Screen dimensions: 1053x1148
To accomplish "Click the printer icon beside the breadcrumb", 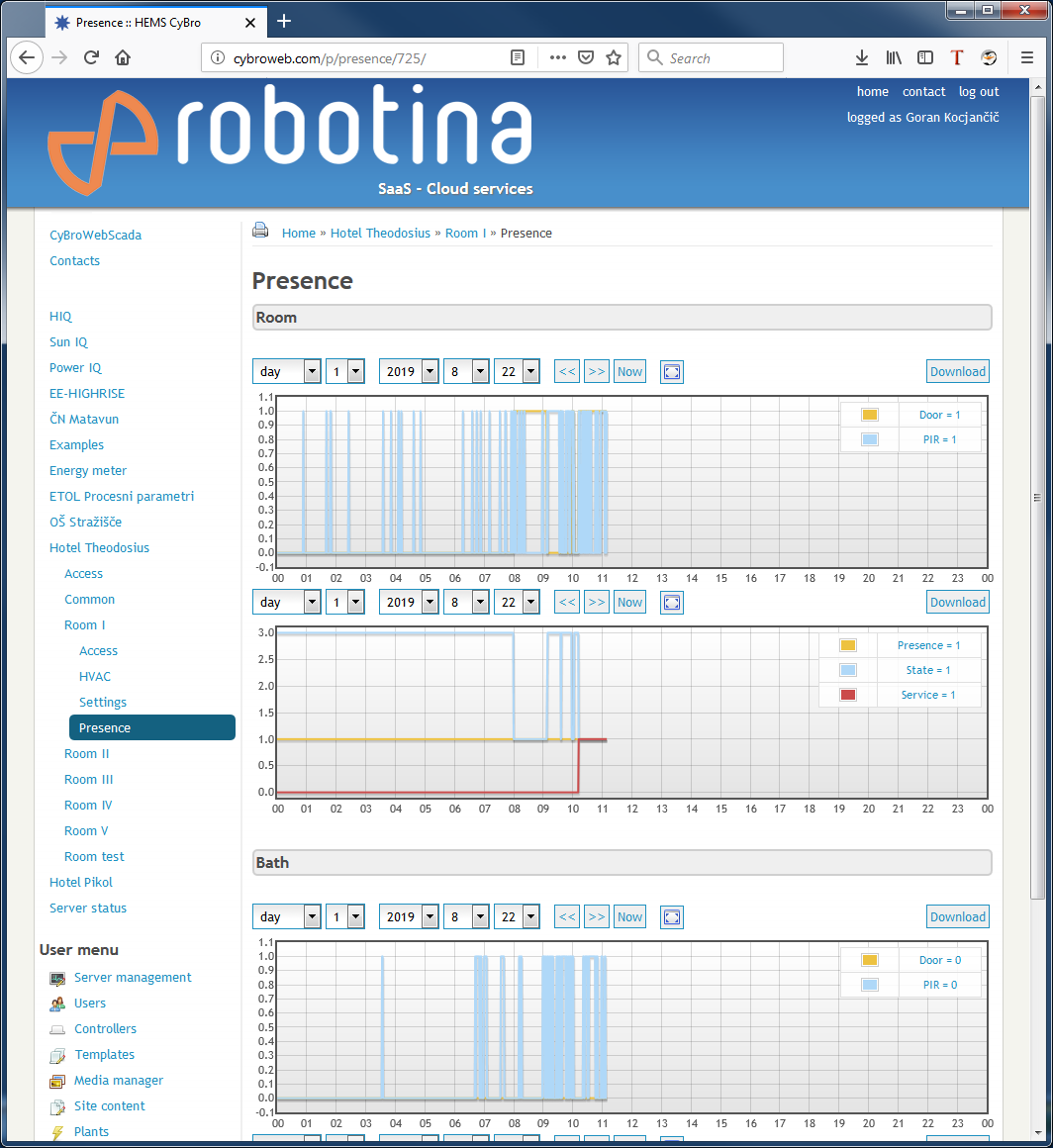I will (260, 231).
